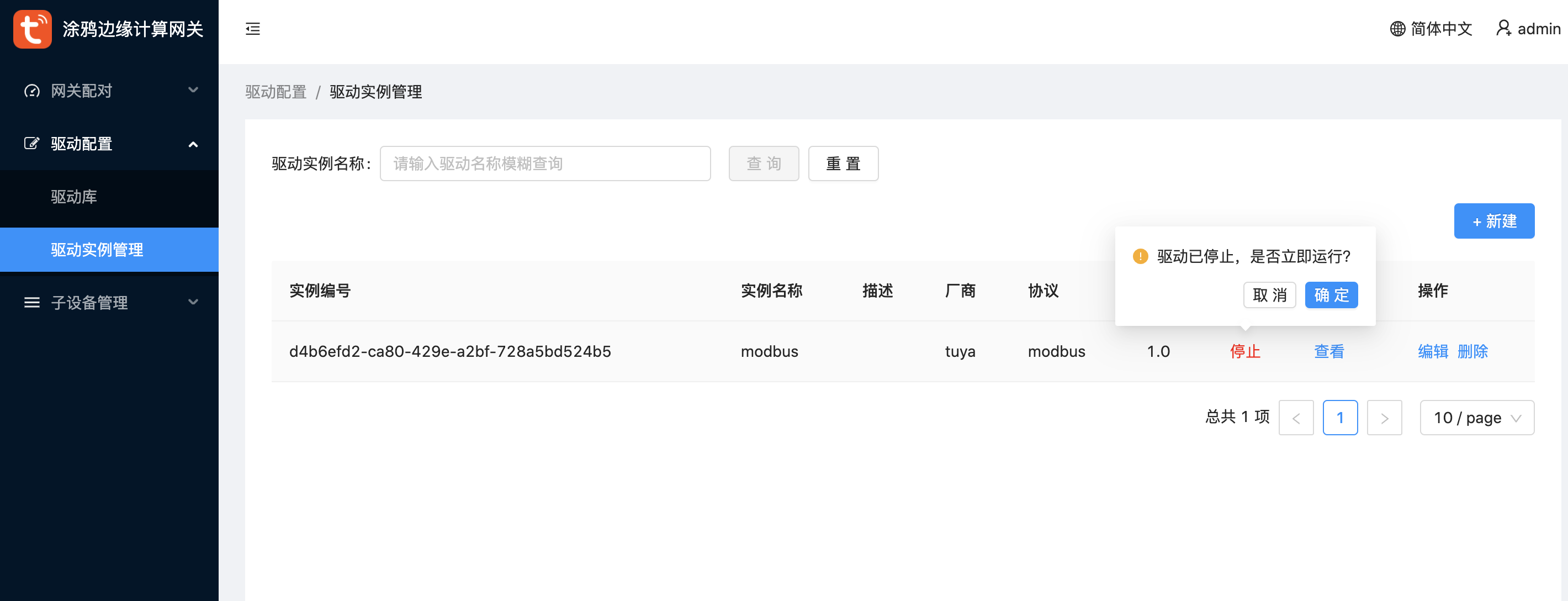Click the 总共 1 项 total text
This screenshot has height=601, width=1568.
(x=1237, y=417)
